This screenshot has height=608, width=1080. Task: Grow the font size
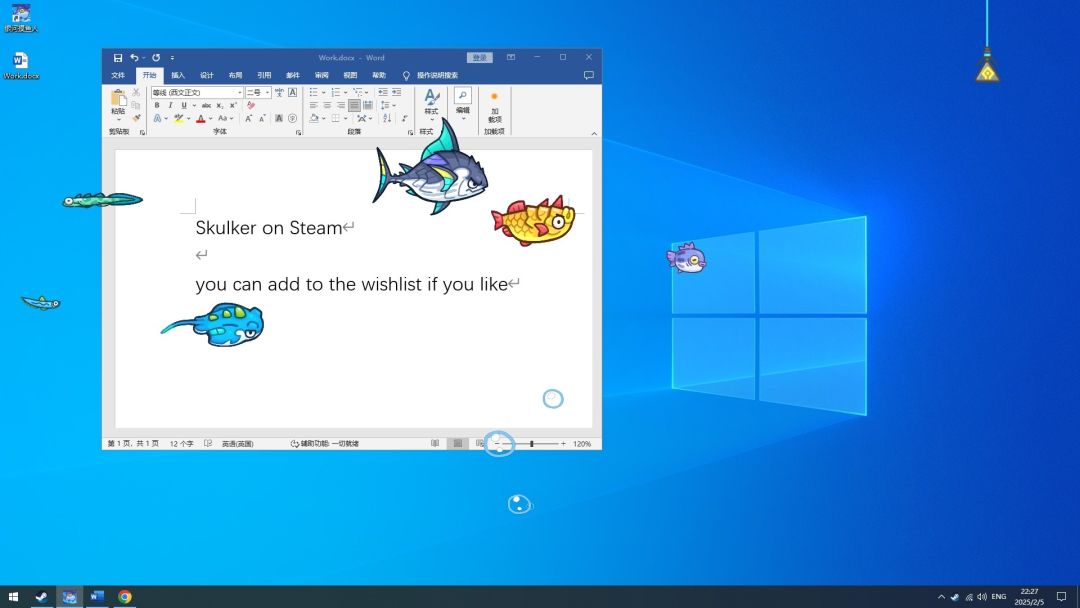click(248, 118)
